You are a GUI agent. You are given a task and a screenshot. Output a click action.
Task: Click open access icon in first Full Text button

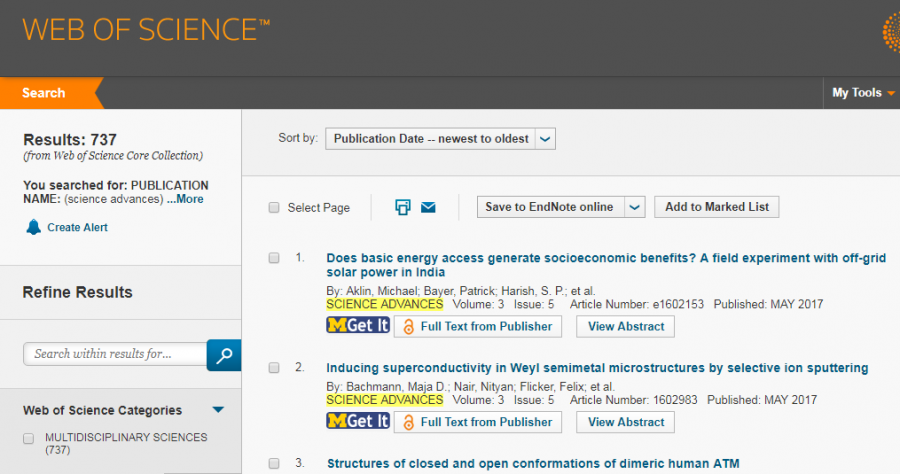tap(408, 326)
